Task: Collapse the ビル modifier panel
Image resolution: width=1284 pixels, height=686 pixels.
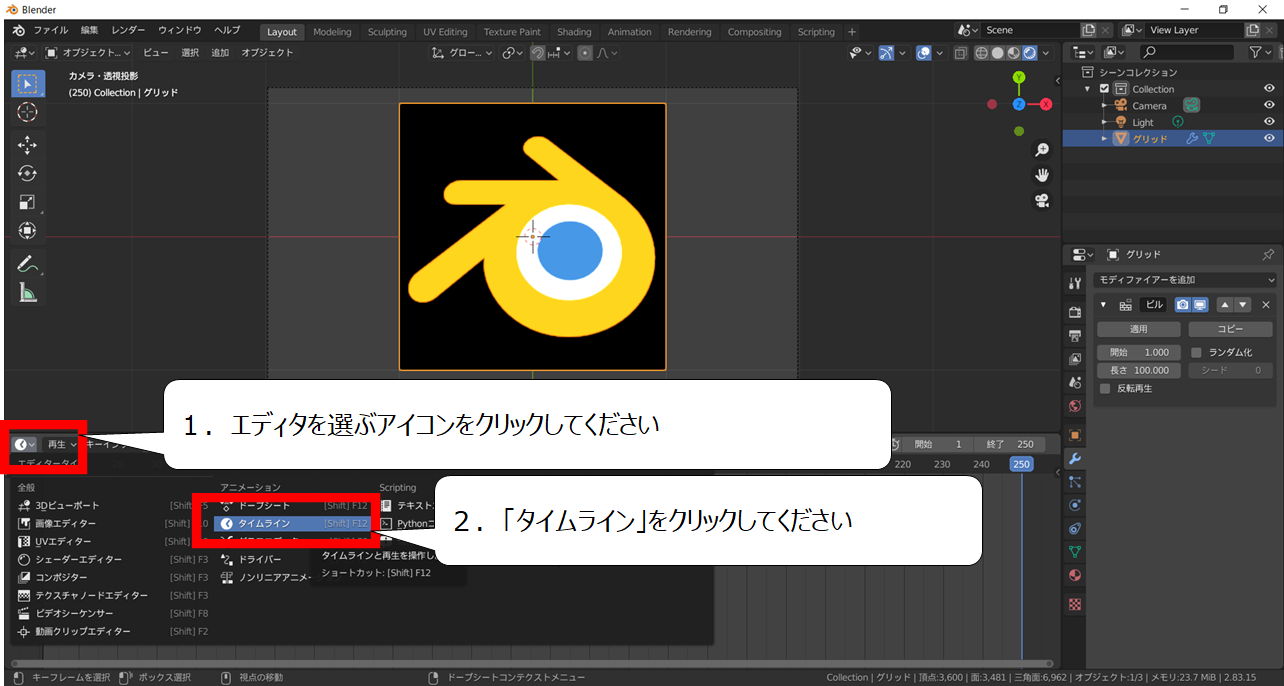Action: click(x=1104, y=305)
